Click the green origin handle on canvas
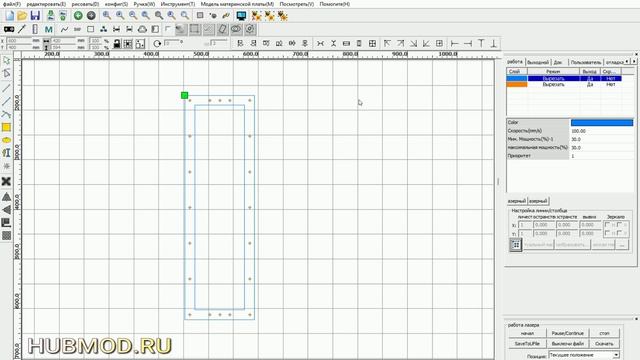The image size is (640, 360). [184, 95]
